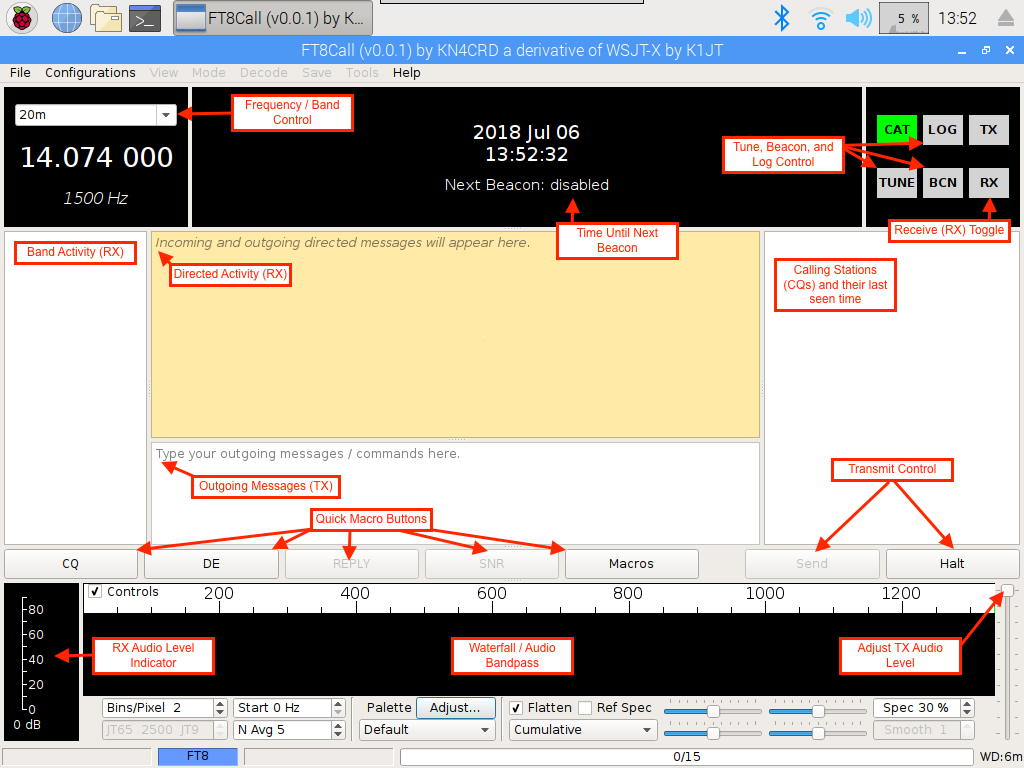Open the File menu

tap(20, 72)
